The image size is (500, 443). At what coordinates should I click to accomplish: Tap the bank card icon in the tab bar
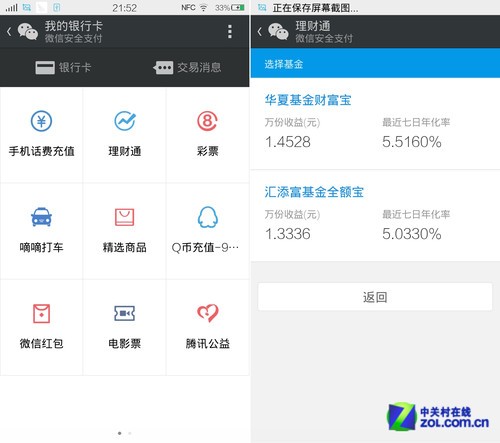click(45, 68)
